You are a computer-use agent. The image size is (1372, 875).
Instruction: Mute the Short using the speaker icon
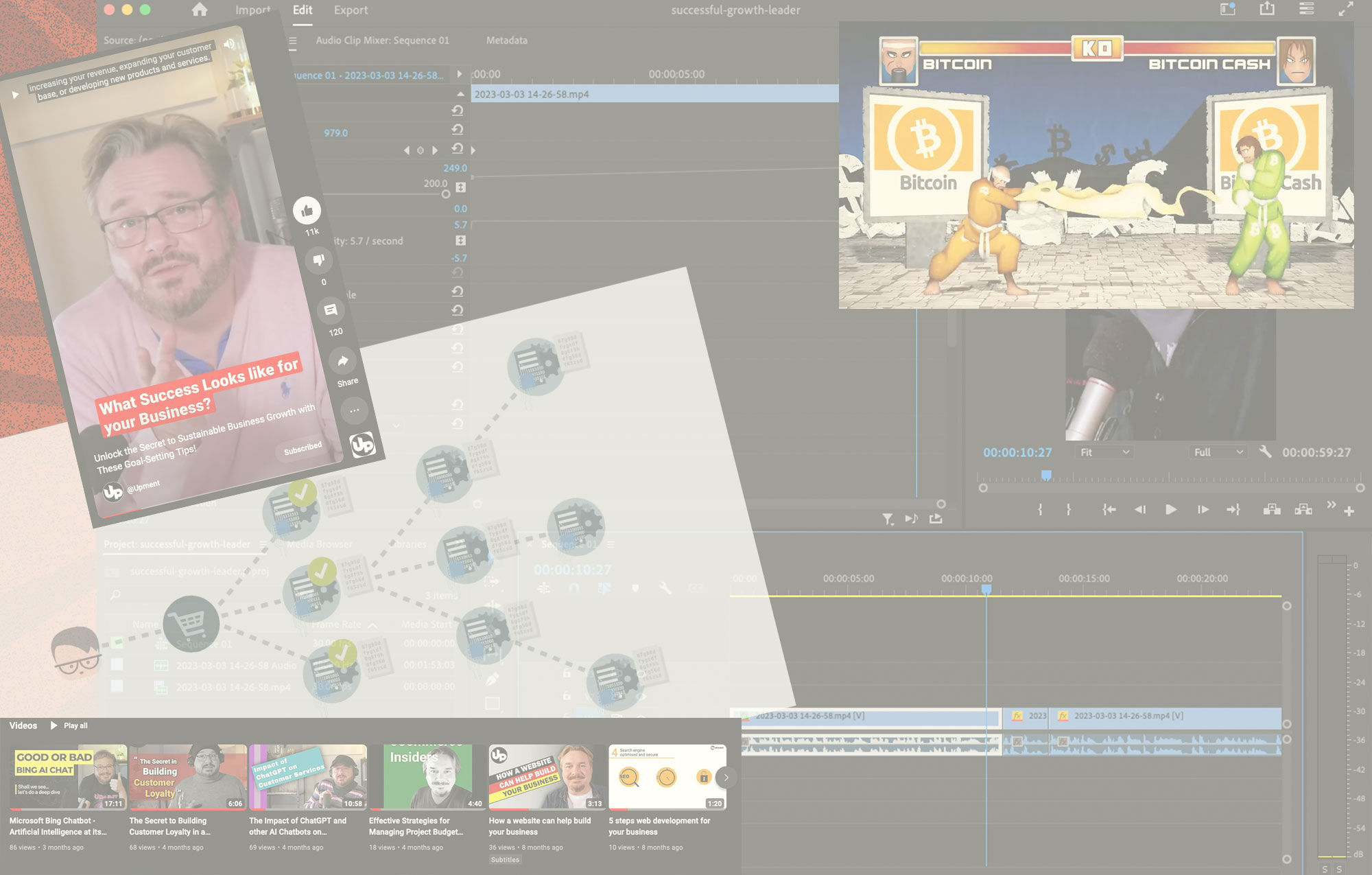229,45
